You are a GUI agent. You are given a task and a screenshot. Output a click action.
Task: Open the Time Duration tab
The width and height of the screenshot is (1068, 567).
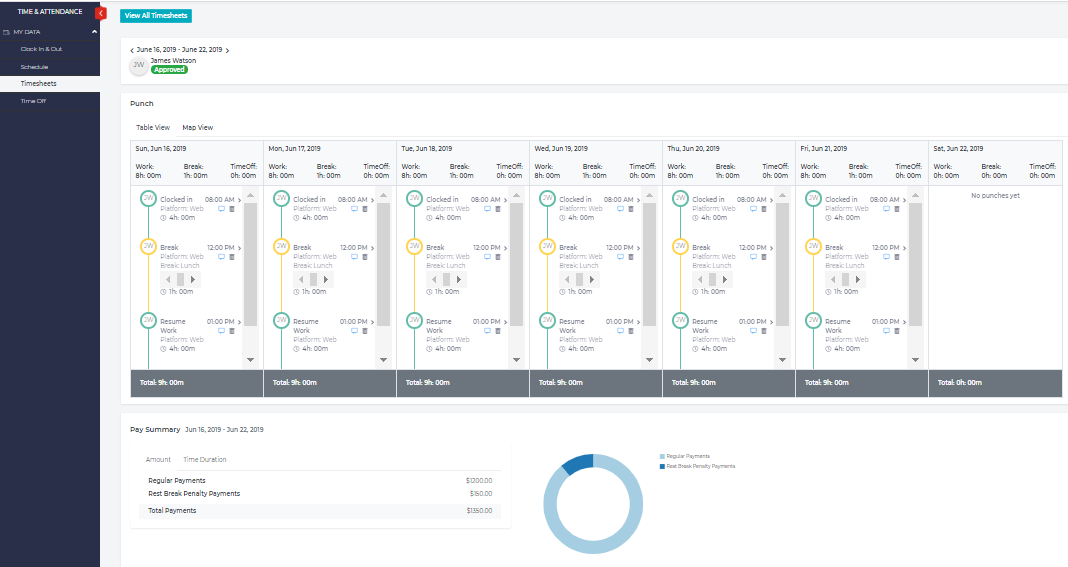click(x=204, y=460)
